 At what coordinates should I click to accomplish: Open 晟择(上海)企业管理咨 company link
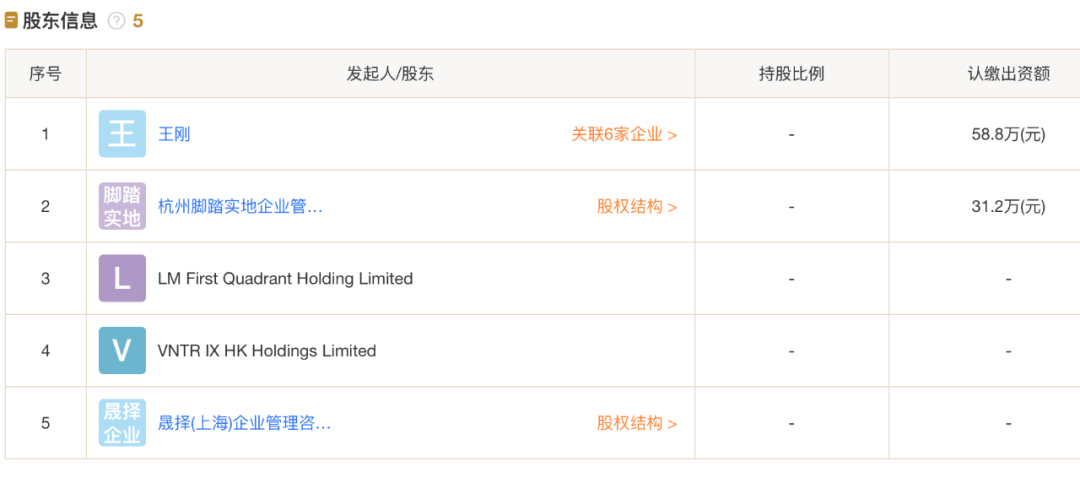coord(244,422)
